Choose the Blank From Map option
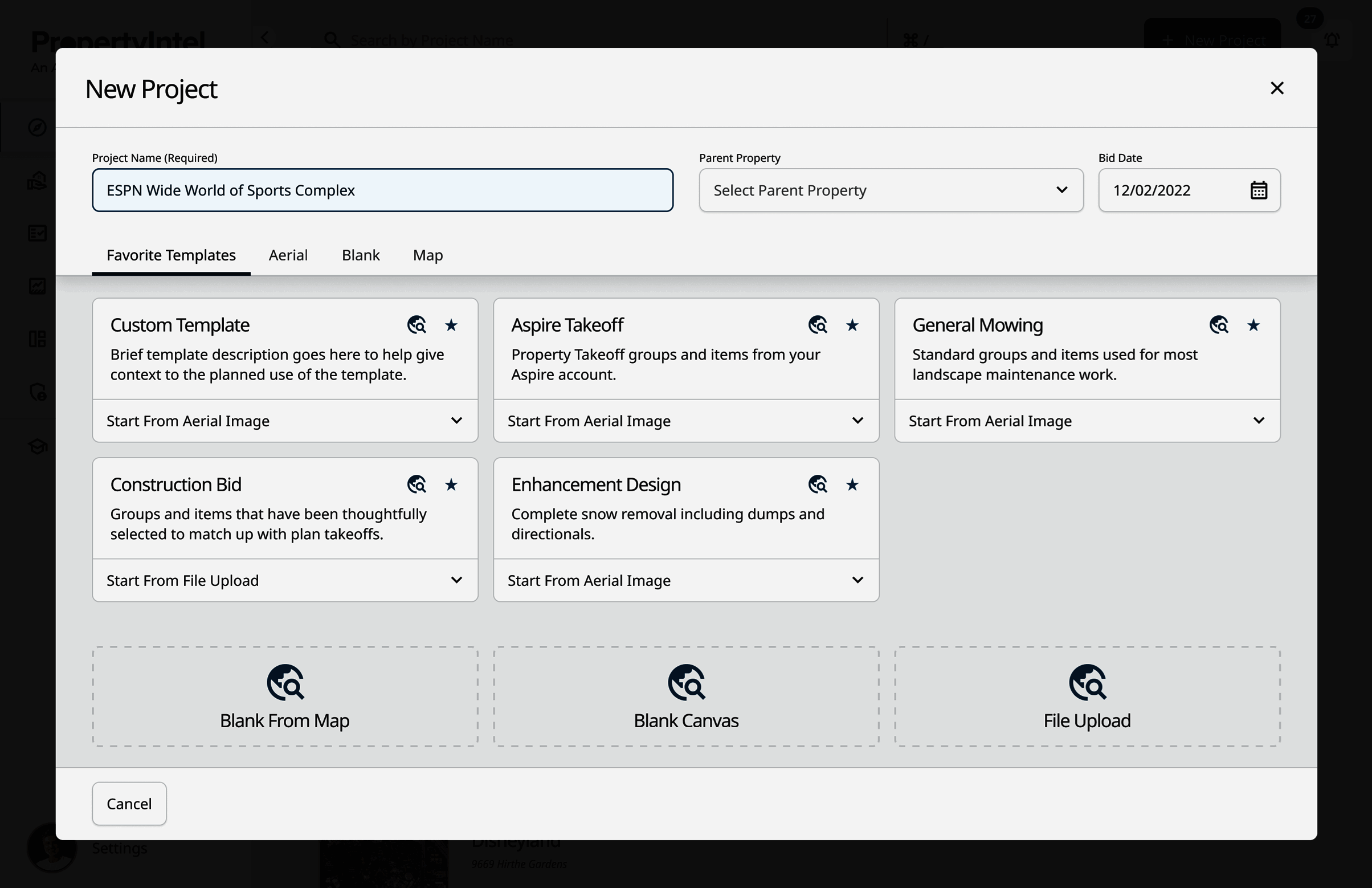 tap(285, 696)
